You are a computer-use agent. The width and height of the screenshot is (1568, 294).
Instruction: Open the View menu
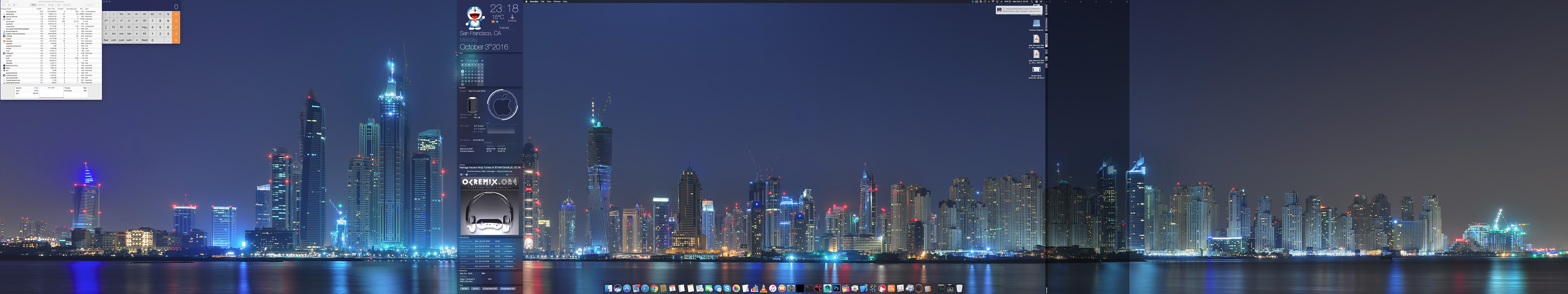coord(549,2)
